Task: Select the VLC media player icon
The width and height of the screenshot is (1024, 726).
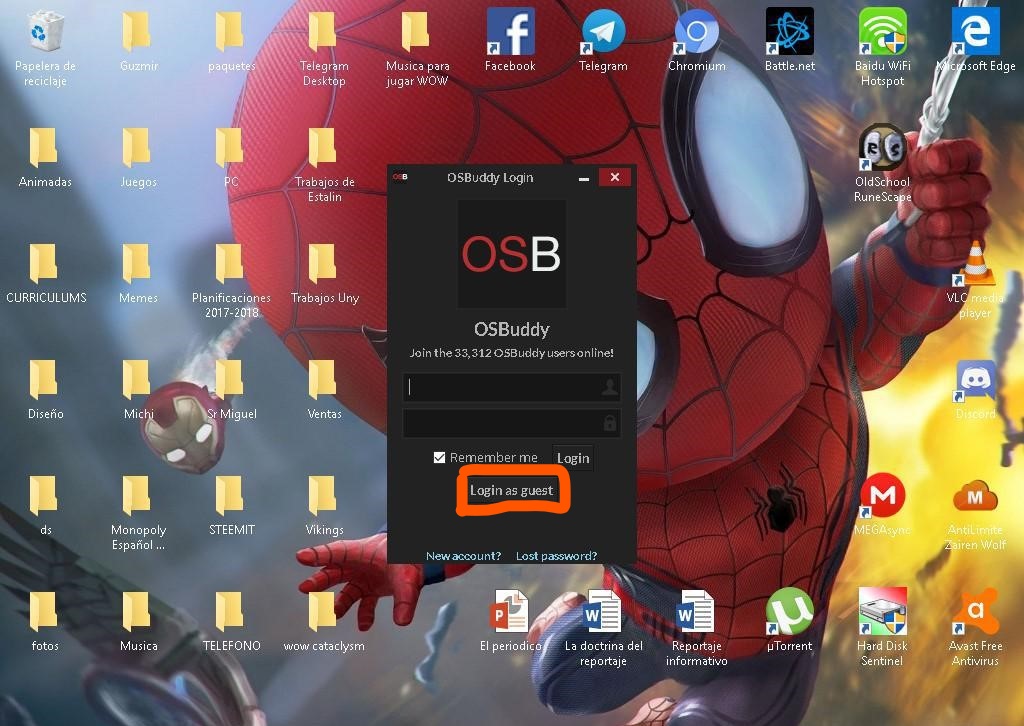Action: [x=975, y=281]
